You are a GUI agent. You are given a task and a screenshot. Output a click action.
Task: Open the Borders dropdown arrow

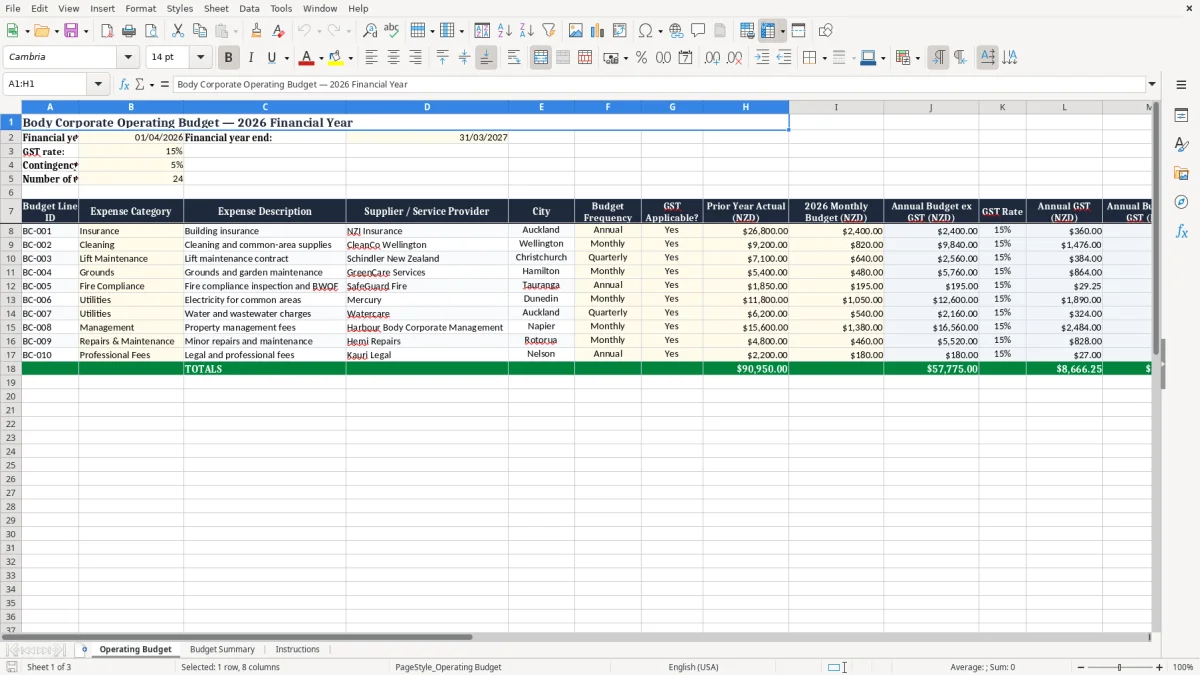pos(824,58)
